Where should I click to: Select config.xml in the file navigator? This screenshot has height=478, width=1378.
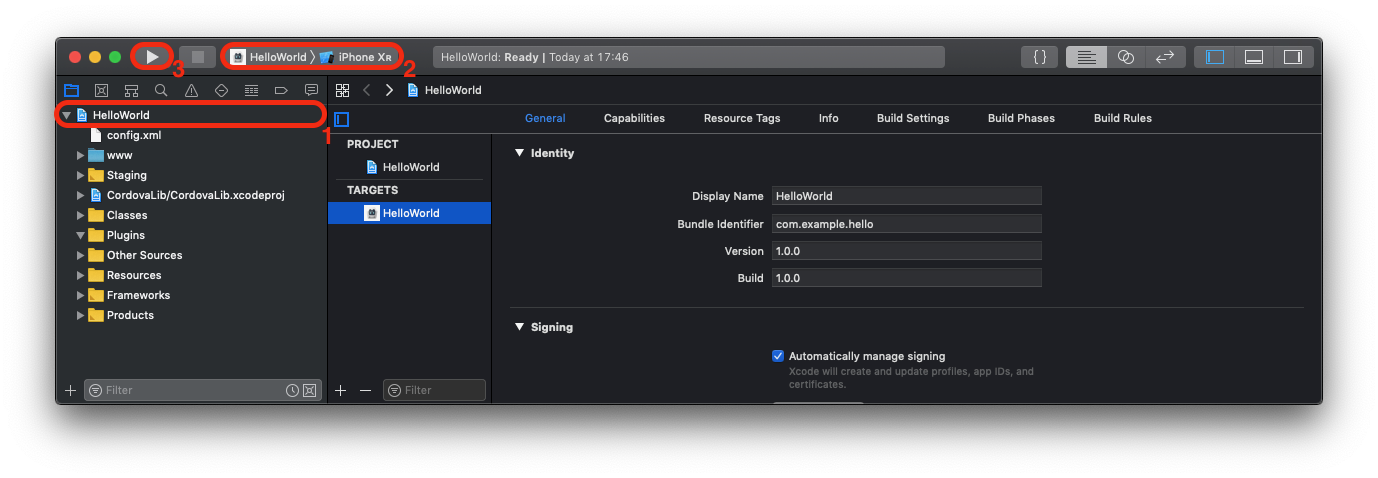coord(133,135)
